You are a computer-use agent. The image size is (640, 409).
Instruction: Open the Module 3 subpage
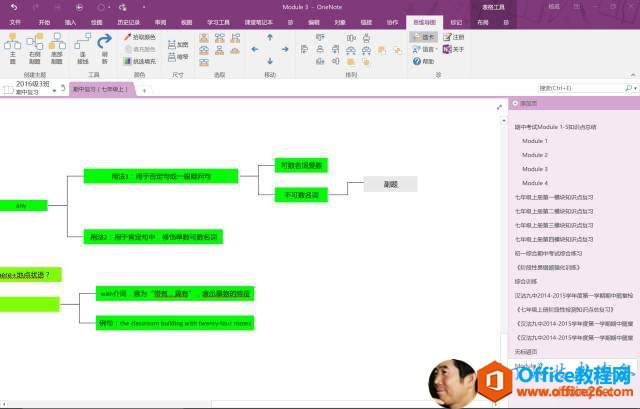click(x=535, y=169)
